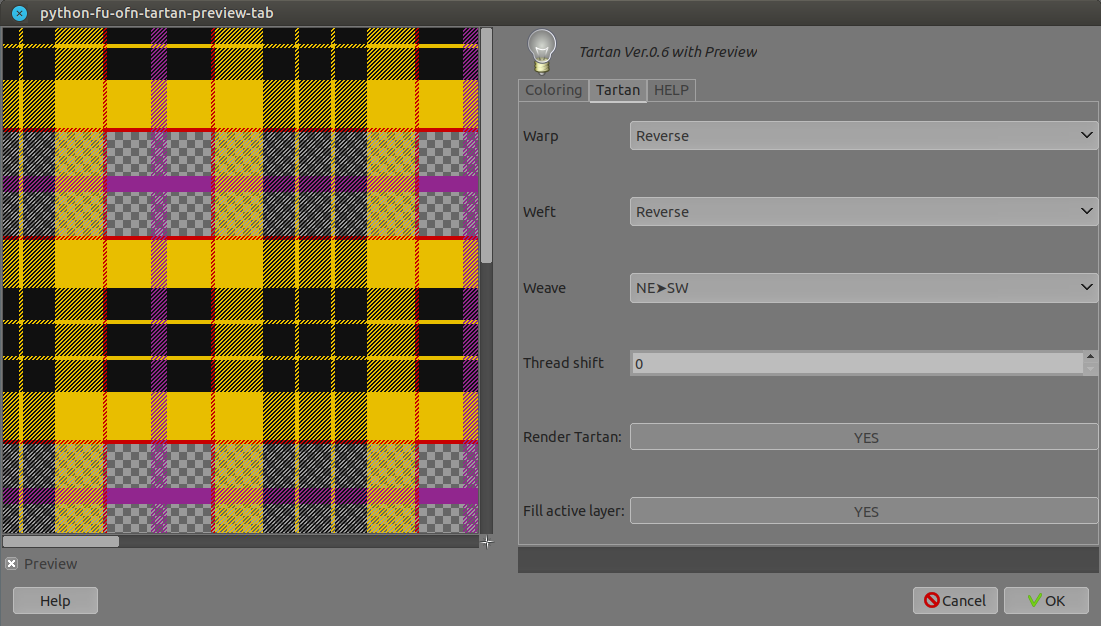Click the Thread shift input field

point(857,363)
